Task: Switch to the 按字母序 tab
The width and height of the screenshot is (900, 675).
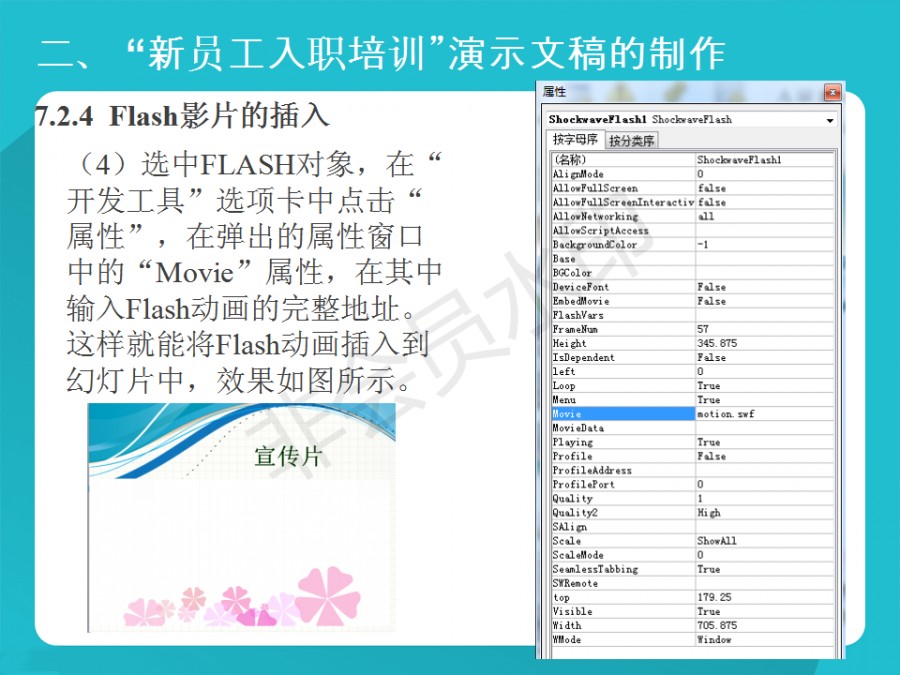Action: tap(575, 140)
